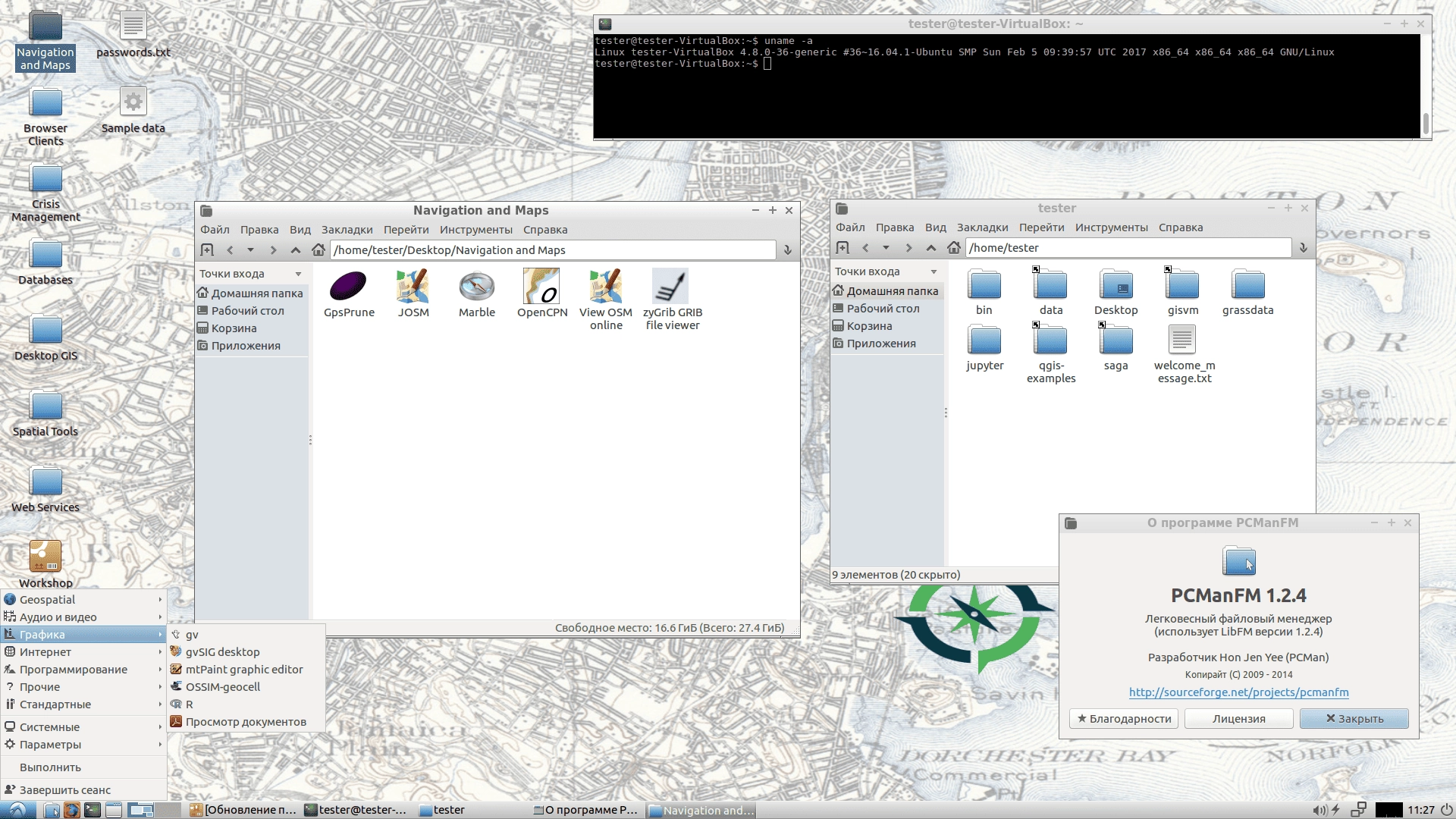Click network icon in system tray
Viewport: 1456px width, 819px height.
point(1358,810)
